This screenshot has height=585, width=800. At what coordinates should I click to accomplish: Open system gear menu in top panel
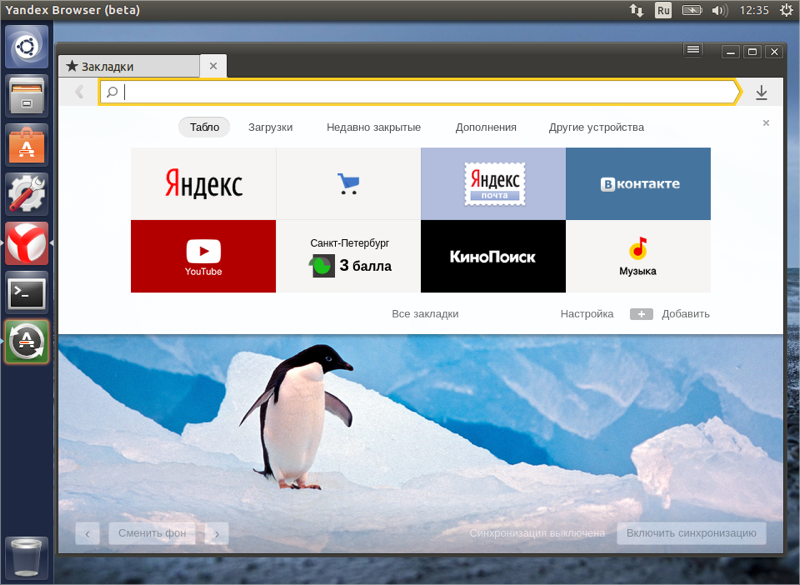pos(787,10)
